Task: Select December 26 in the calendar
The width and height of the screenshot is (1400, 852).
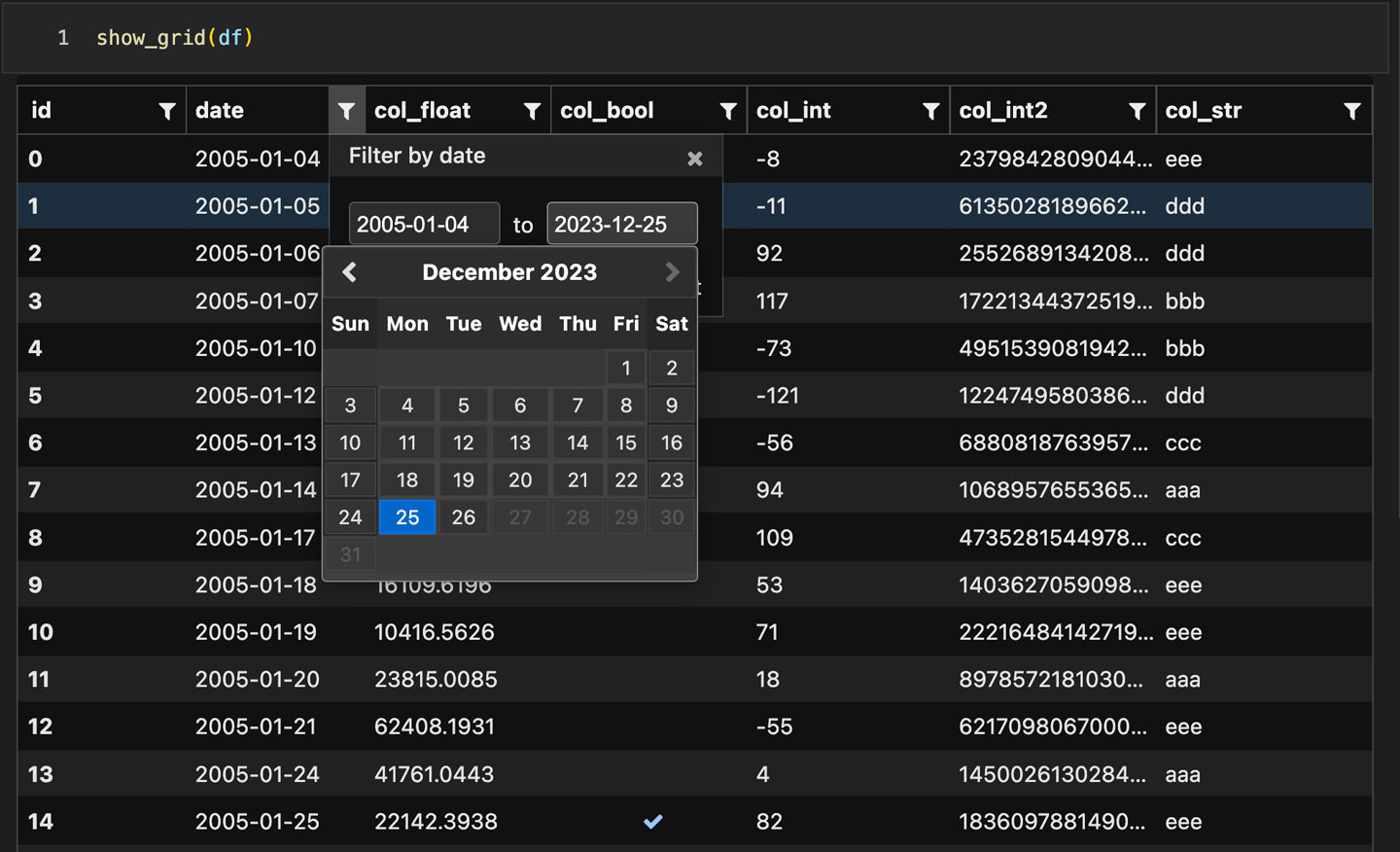Action: [x=464, y=517]
